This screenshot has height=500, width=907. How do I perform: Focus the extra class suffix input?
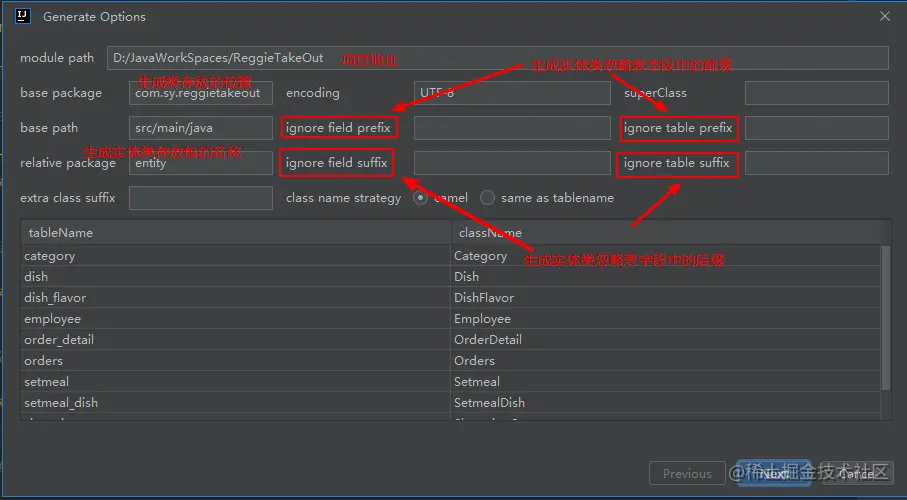(x=201, y=198)
